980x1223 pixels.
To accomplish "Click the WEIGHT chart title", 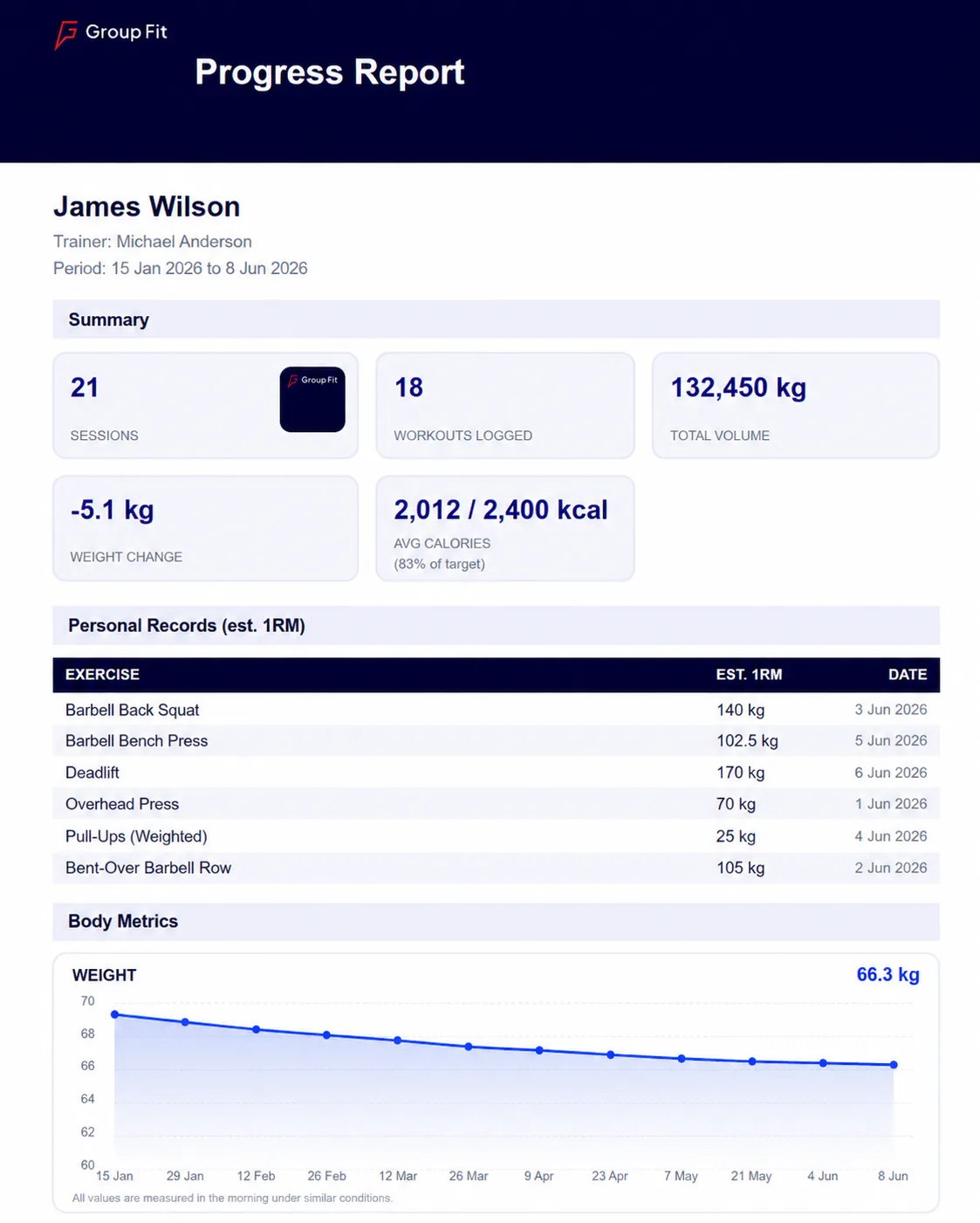I will (104, 975).
